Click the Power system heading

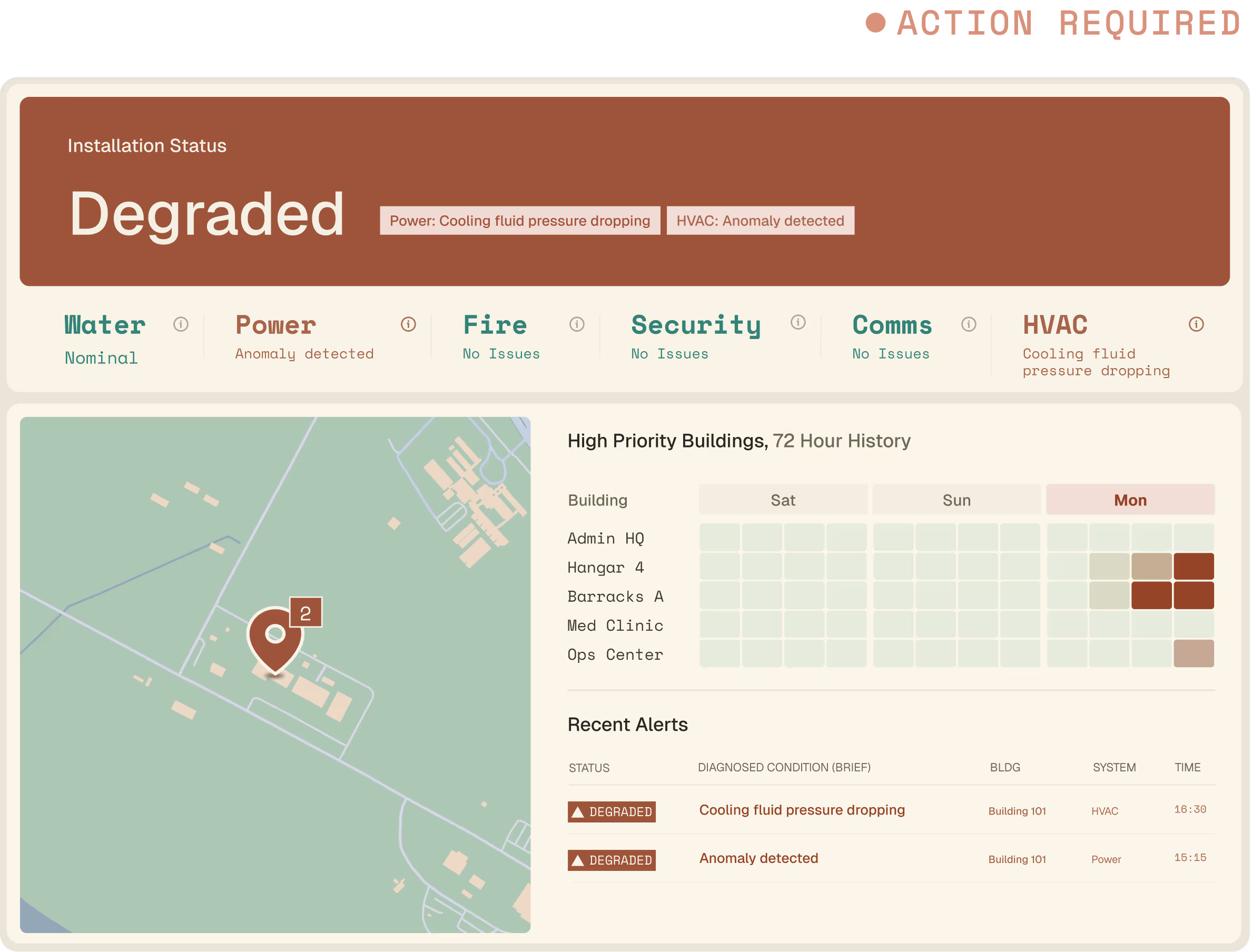pyautogui.click(x=275, y=325)
